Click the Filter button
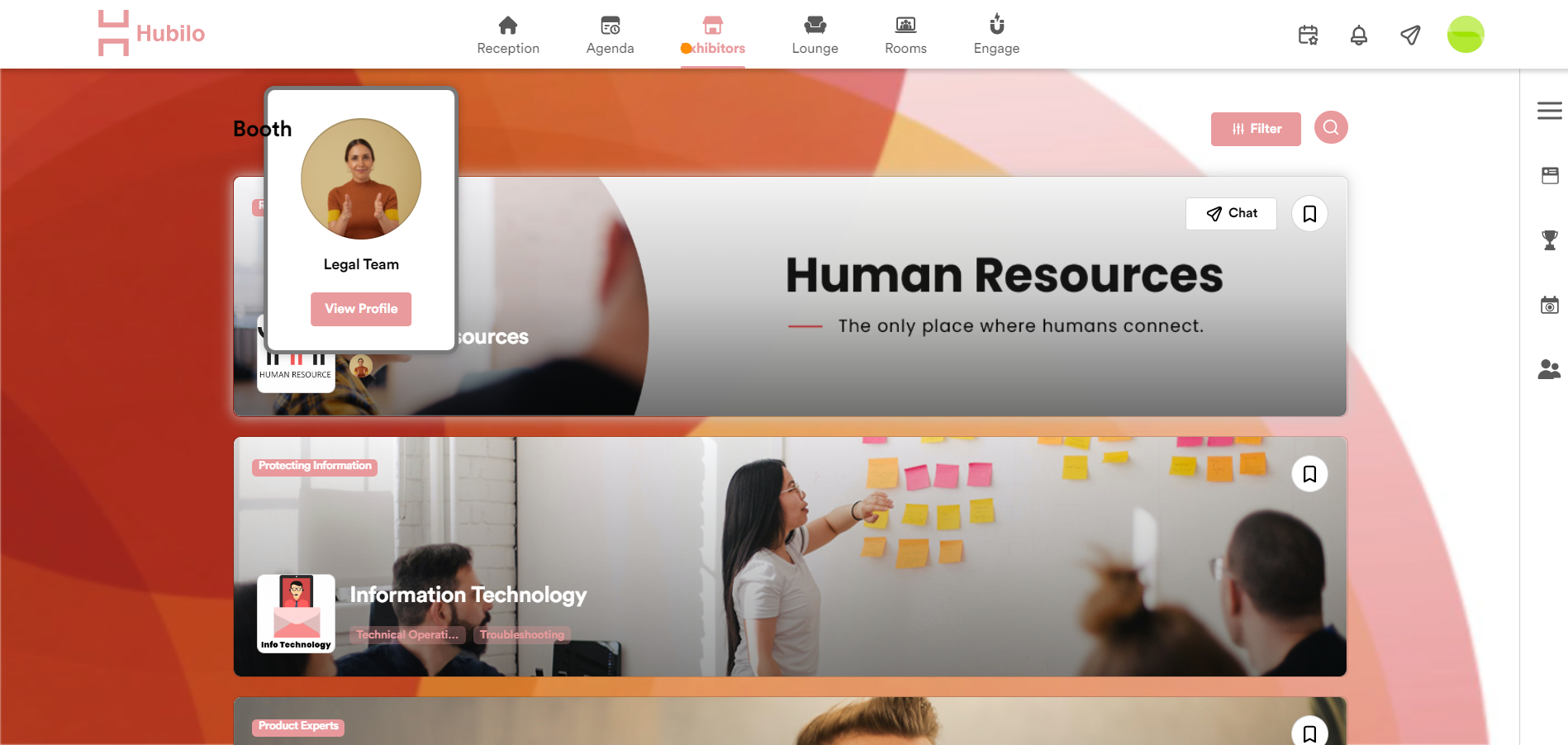1568x745 pixels. click(x=1256, y=129)
